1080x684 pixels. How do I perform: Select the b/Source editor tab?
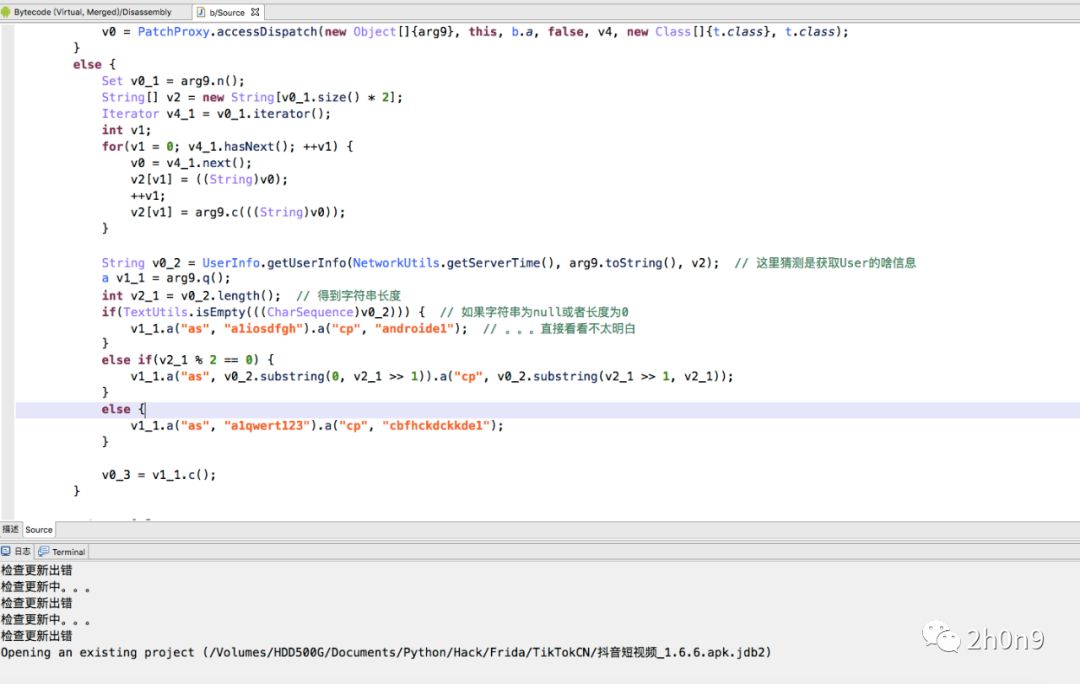[227, 12]
